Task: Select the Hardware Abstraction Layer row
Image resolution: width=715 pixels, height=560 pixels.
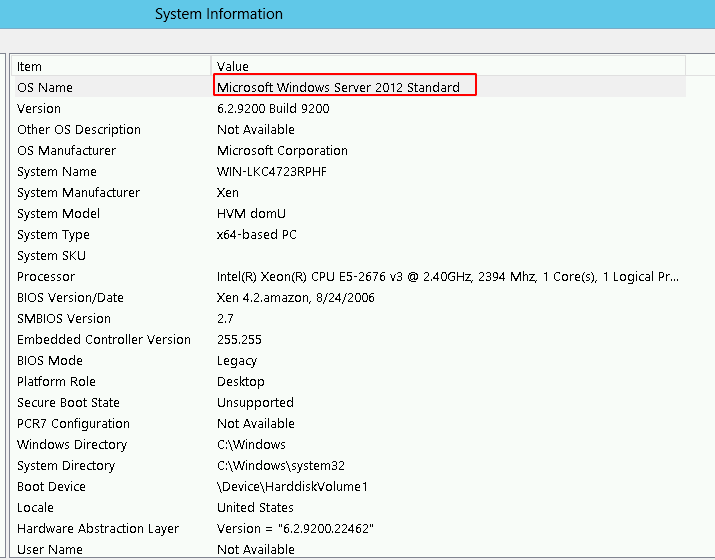Action: click(98, 529)
